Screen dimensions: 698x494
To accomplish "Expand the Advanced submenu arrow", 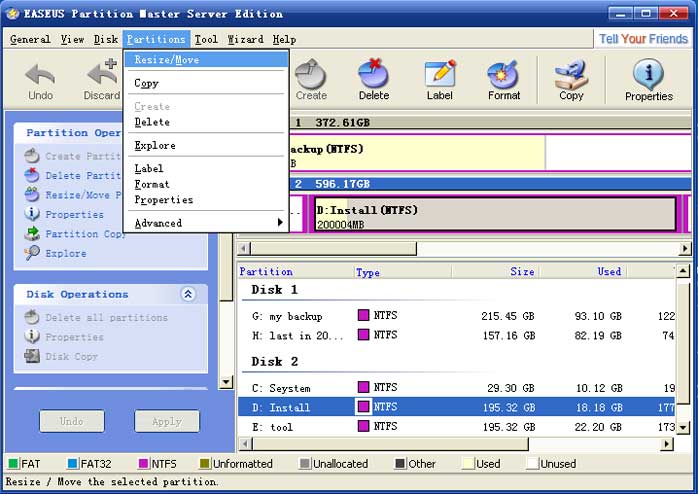I will [280, 222].
